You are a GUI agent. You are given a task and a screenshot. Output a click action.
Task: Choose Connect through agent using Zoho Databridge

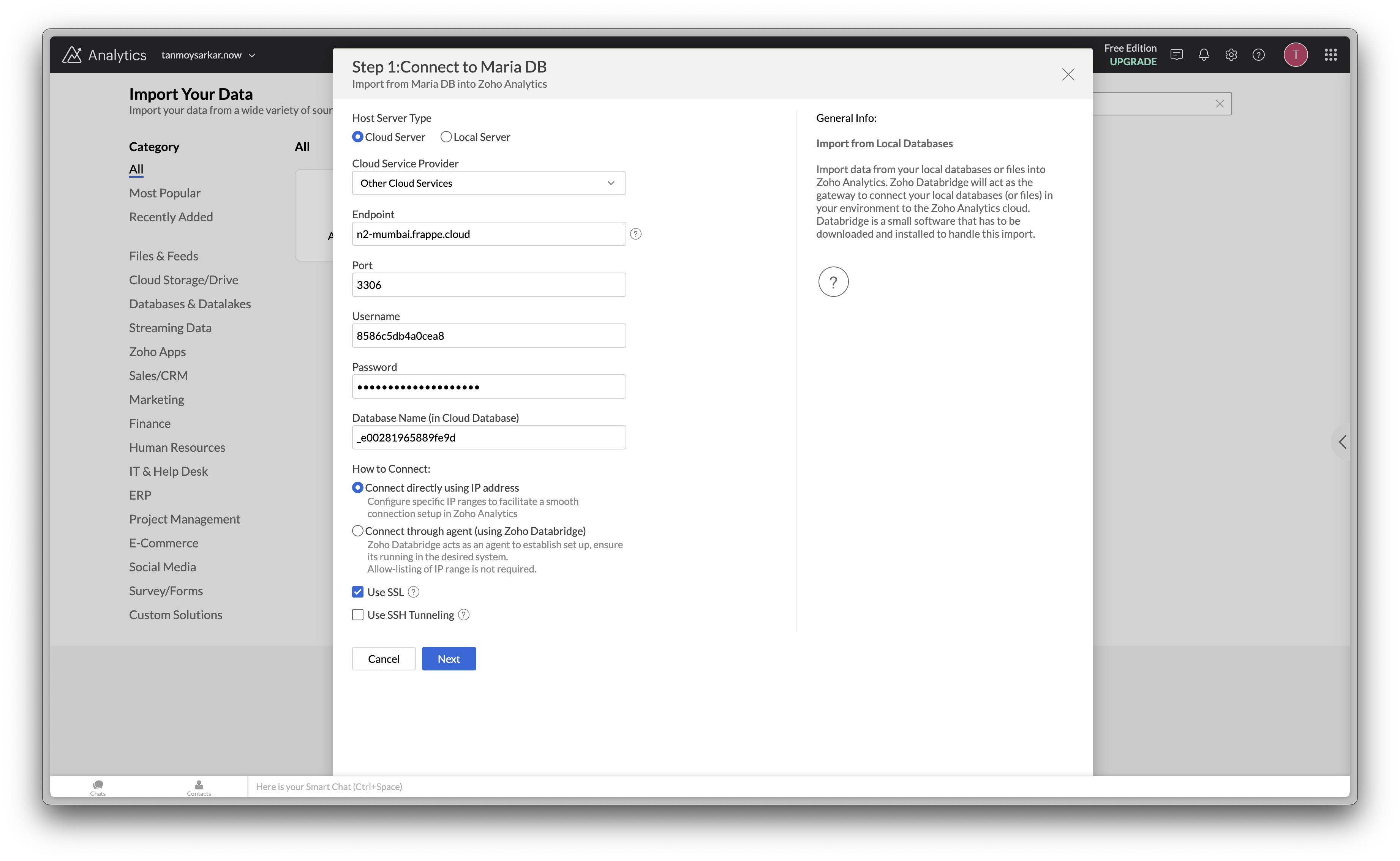tap(358, 531)
